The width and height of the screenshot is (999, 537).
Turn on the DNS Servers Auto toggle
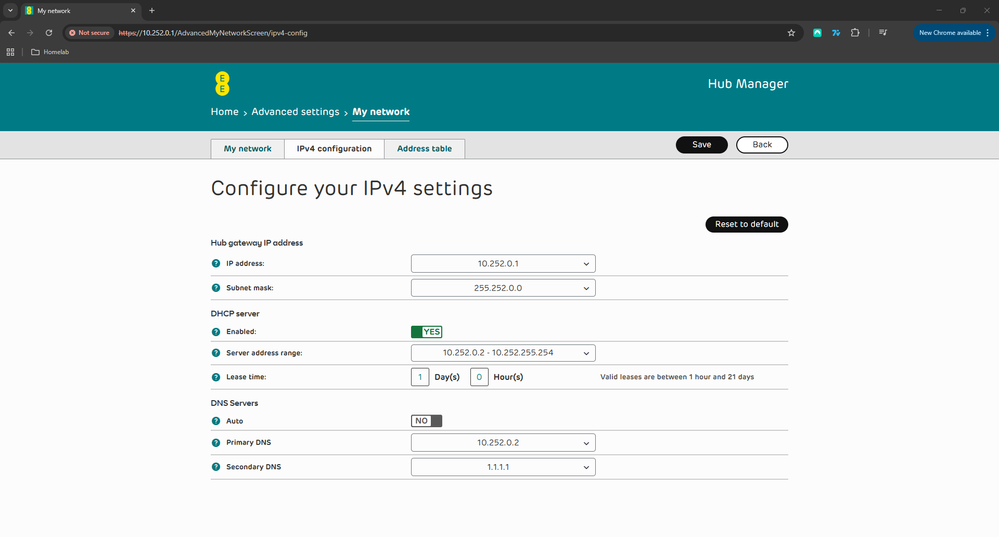click(426, 421)
